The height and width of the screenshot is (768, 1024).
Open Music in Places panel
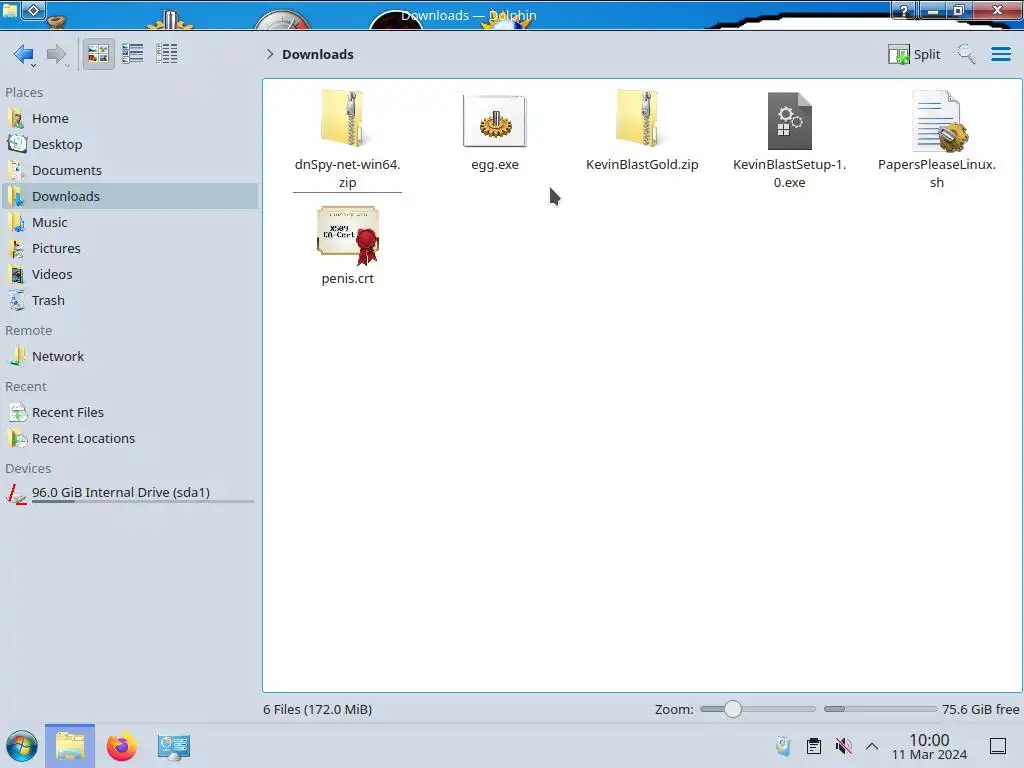[x=130, y=223]
